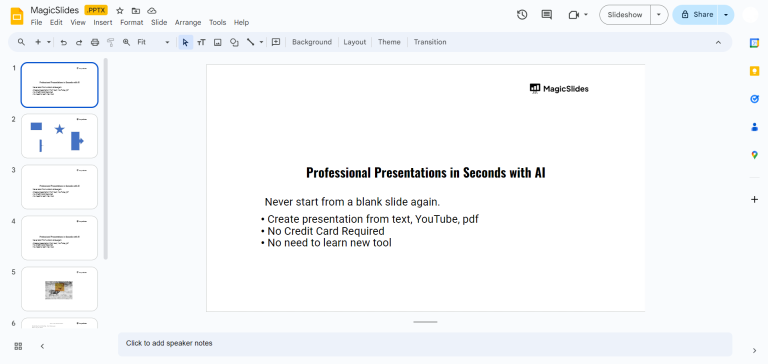Open Google Keep side panel
Viewport: 768px width, 364px height.
click(754, 71)
